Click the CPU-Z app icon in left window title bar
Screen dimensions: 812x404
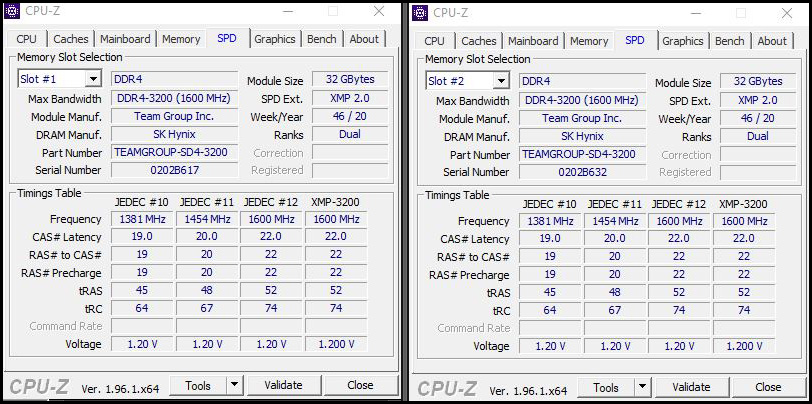(11, 11)
